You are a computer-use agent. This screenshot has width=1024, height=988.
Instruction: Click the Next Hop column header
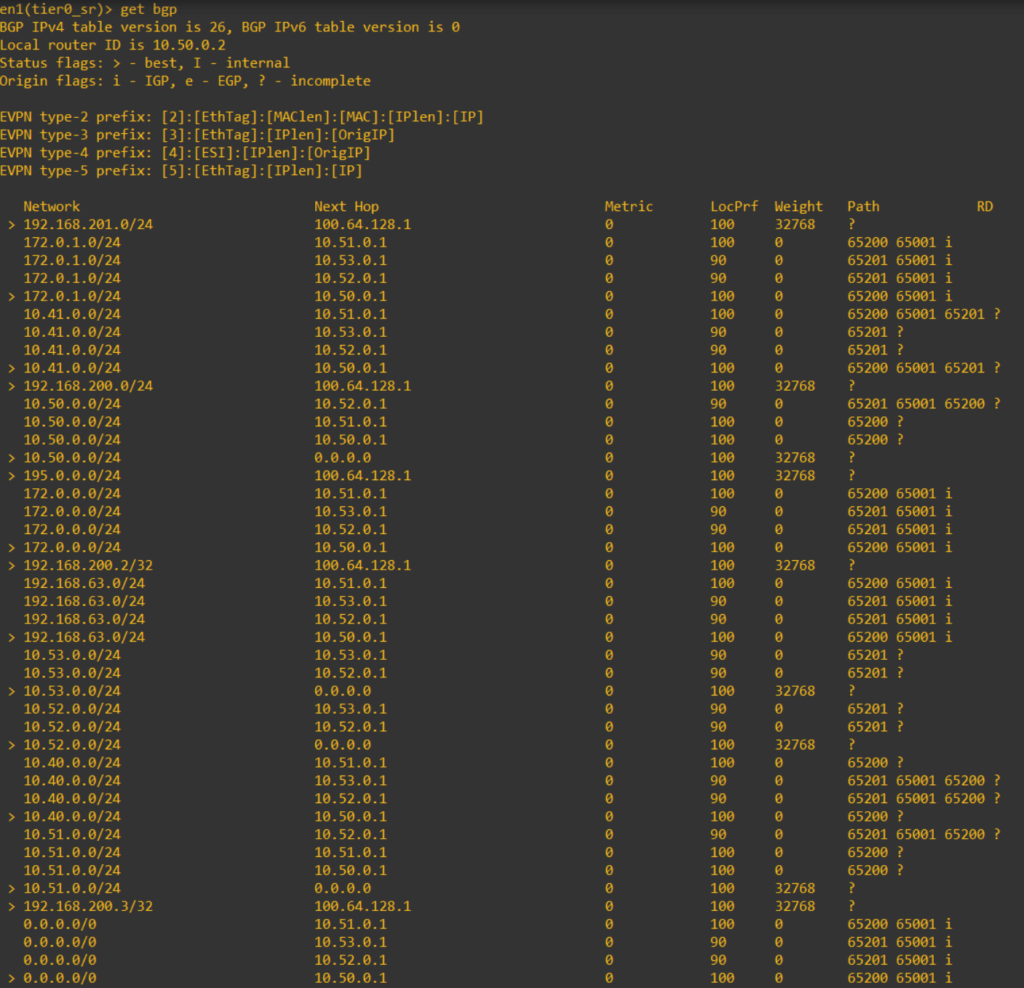(x=346, y=206)
